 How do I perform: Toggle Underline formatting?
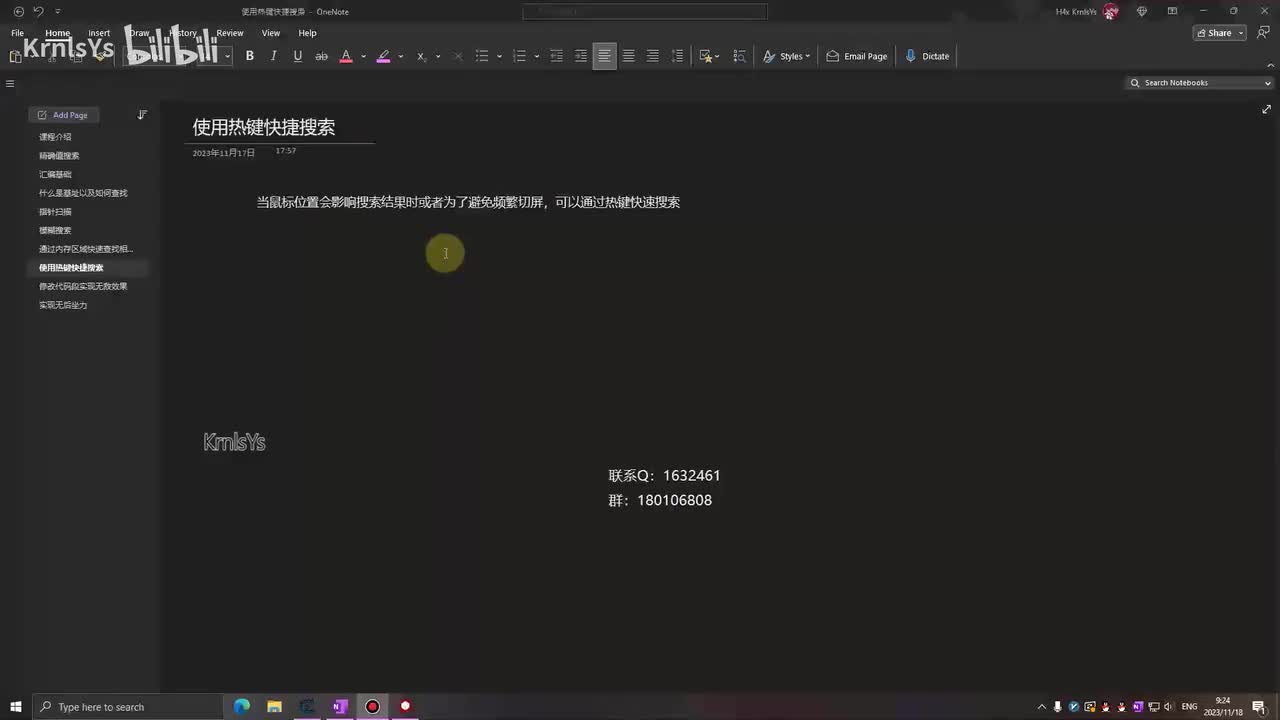(x=297, y=56)
